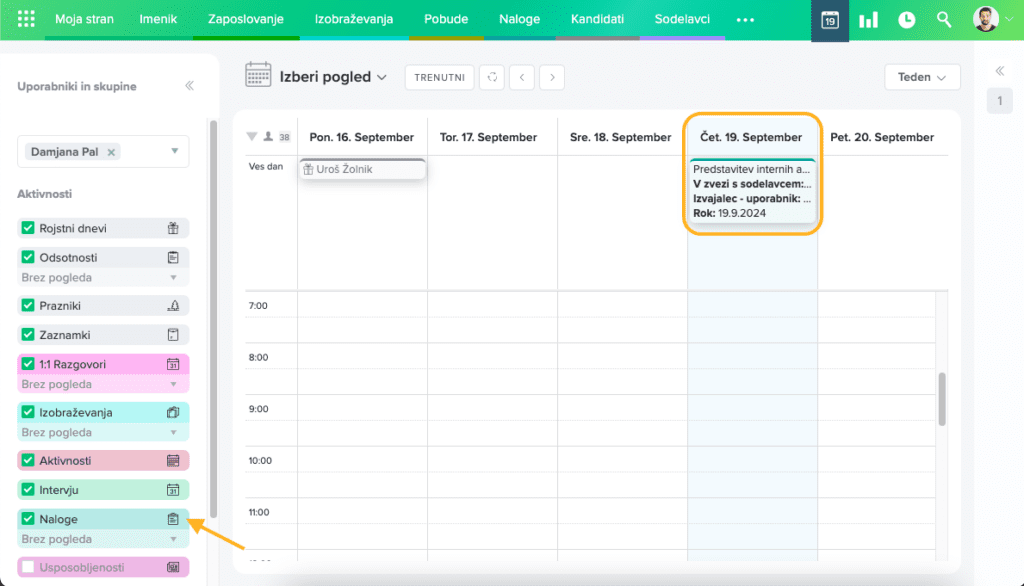Click the search magnifier icon
The width and height of the screenshot is (1024, 586).
[x=944, y=20]
